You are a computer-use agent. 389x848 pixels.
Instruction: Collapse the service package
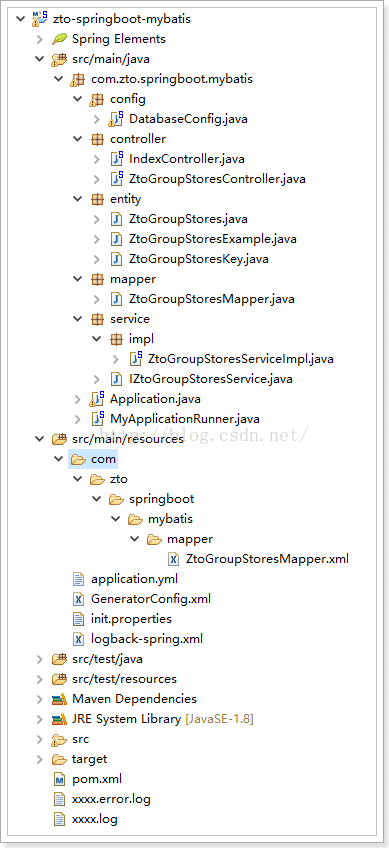78,319
